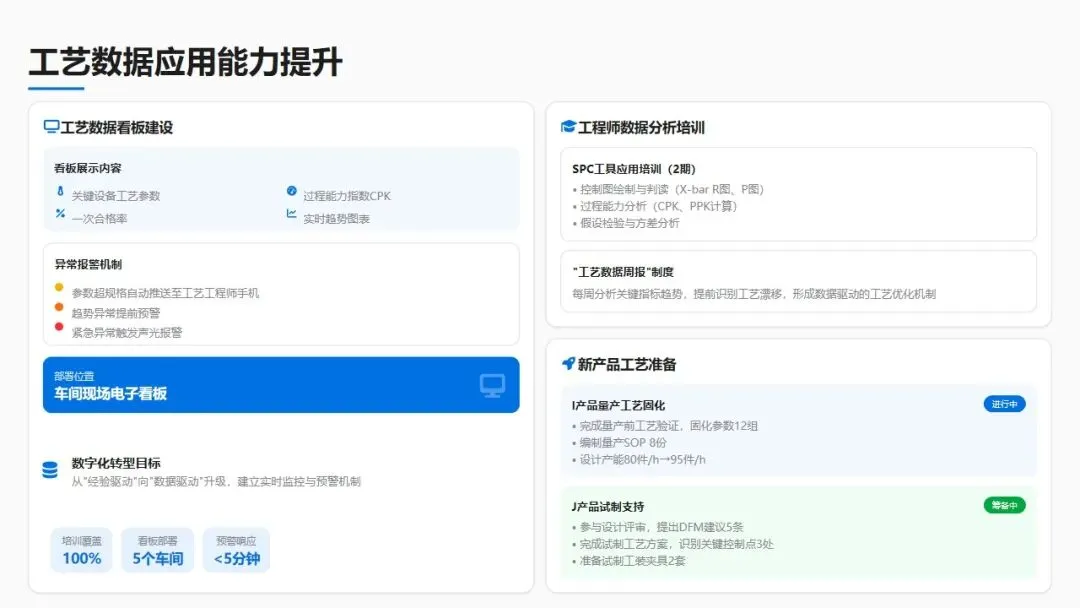Screen dimensions: 1080x608
Task: Click the 培训覆盖 100% stat card
Action: [x=81, y=550]
